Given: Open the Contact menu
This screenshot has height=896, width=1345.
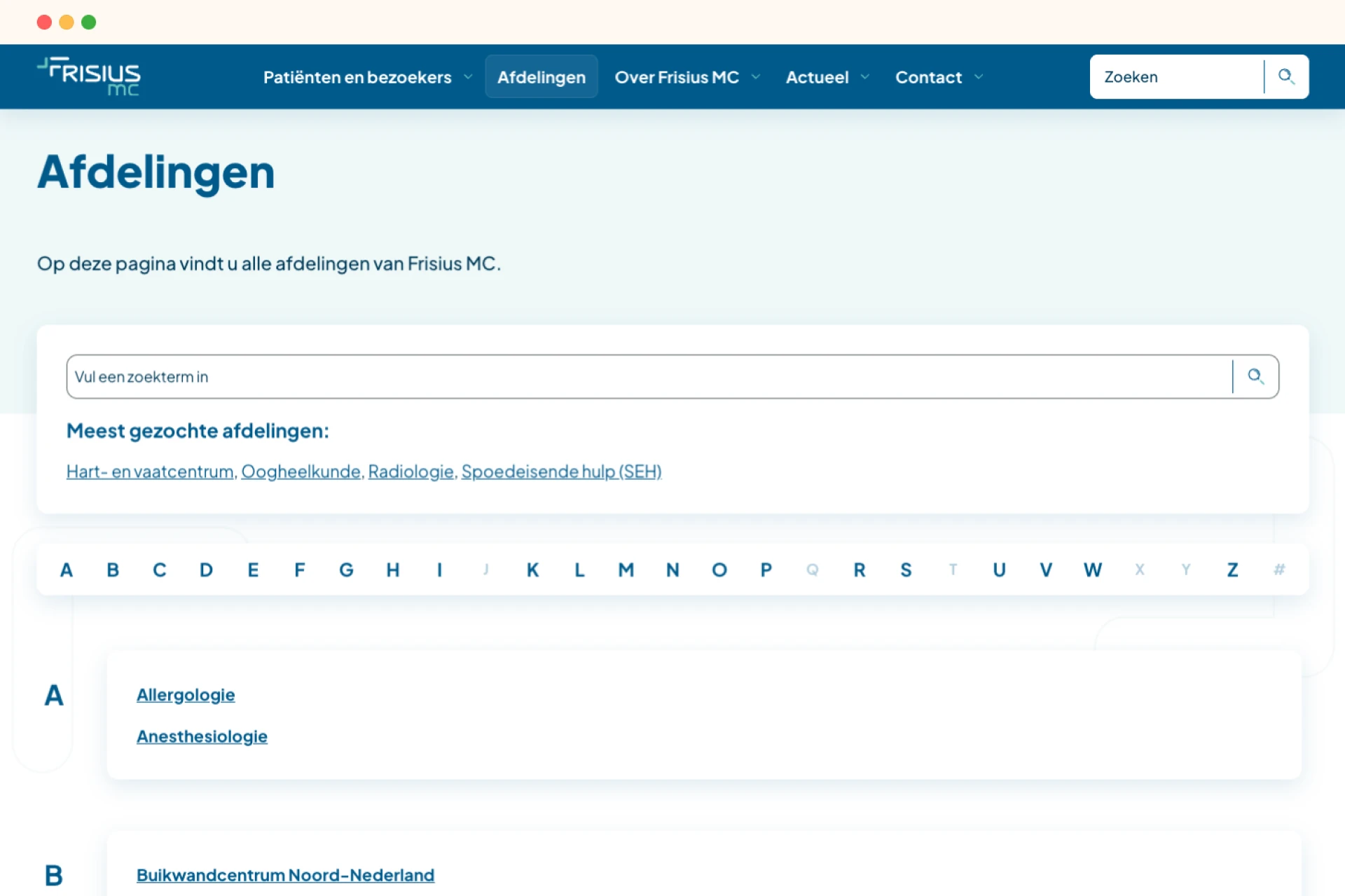Looking at the screenshot, I should [928, 77].
